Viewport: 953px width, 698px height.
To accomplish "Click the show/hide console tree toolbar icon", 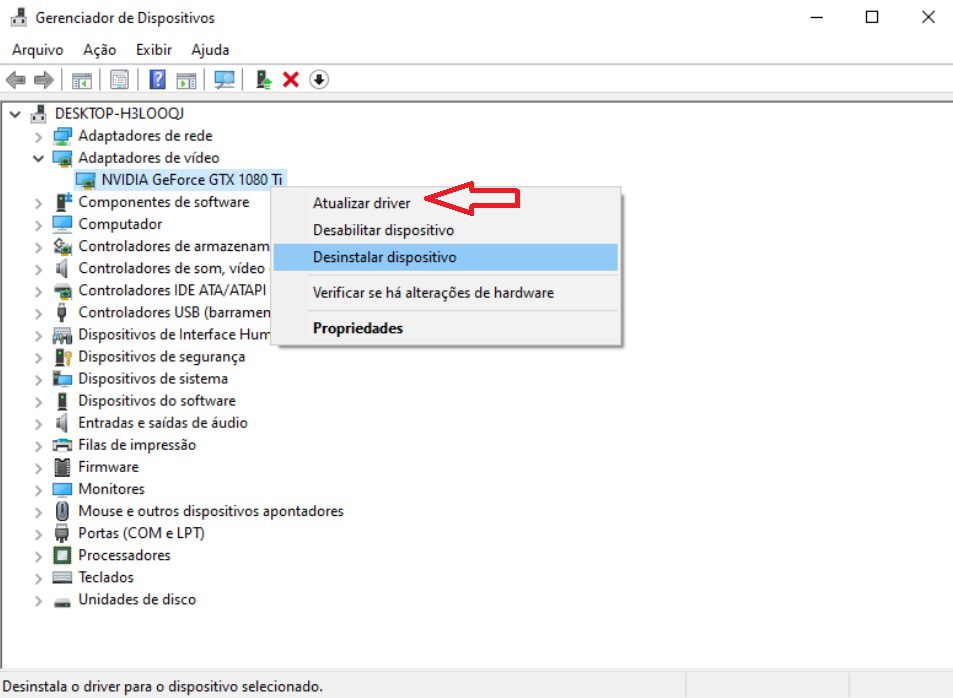I will point(81,80).
